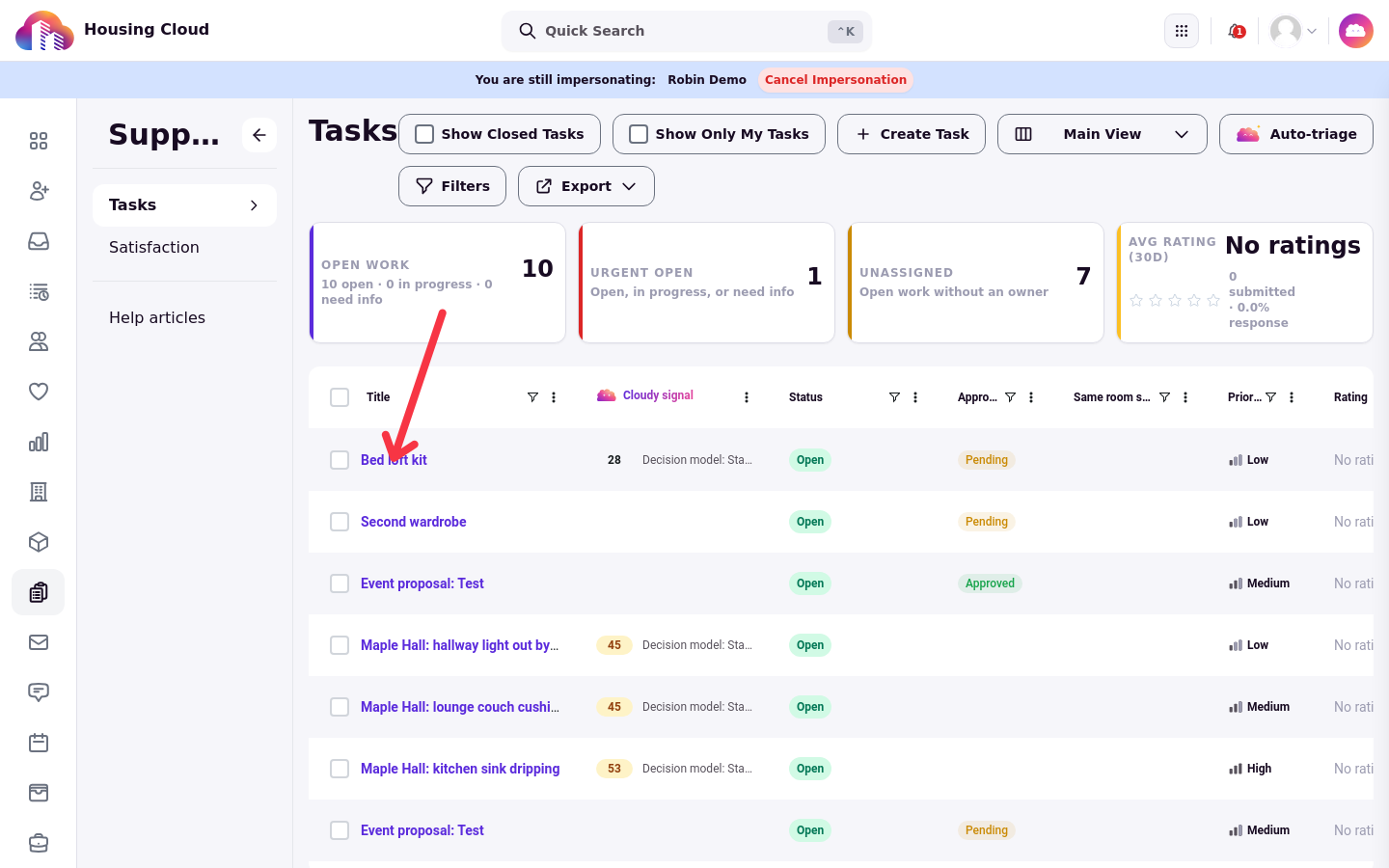Open the inbox tray icon in sidebar
Viewport: 1389px width, 868px height.
point(39,241)
